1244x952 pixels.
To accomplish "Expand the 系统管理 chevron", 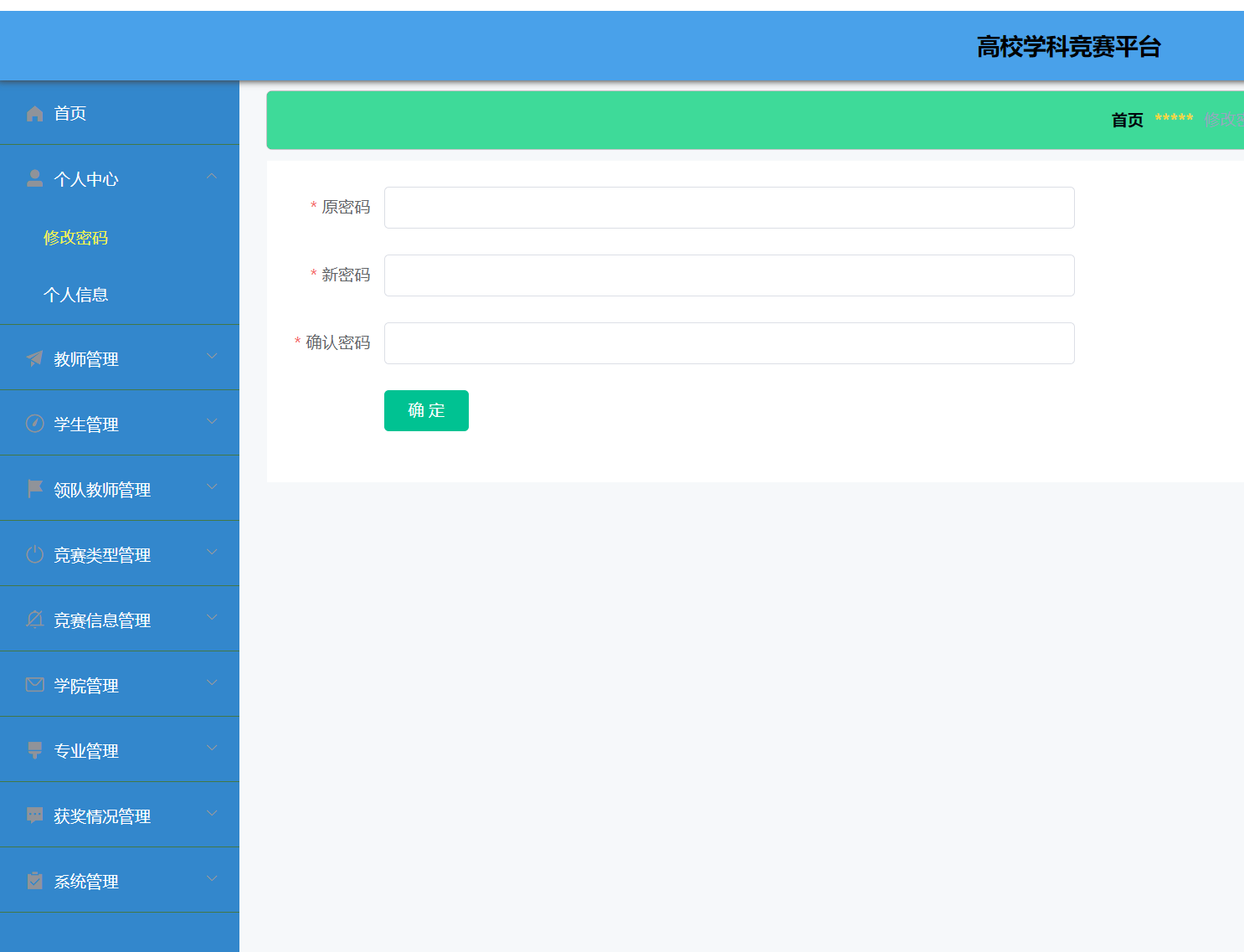I will [x=212, y=878].
